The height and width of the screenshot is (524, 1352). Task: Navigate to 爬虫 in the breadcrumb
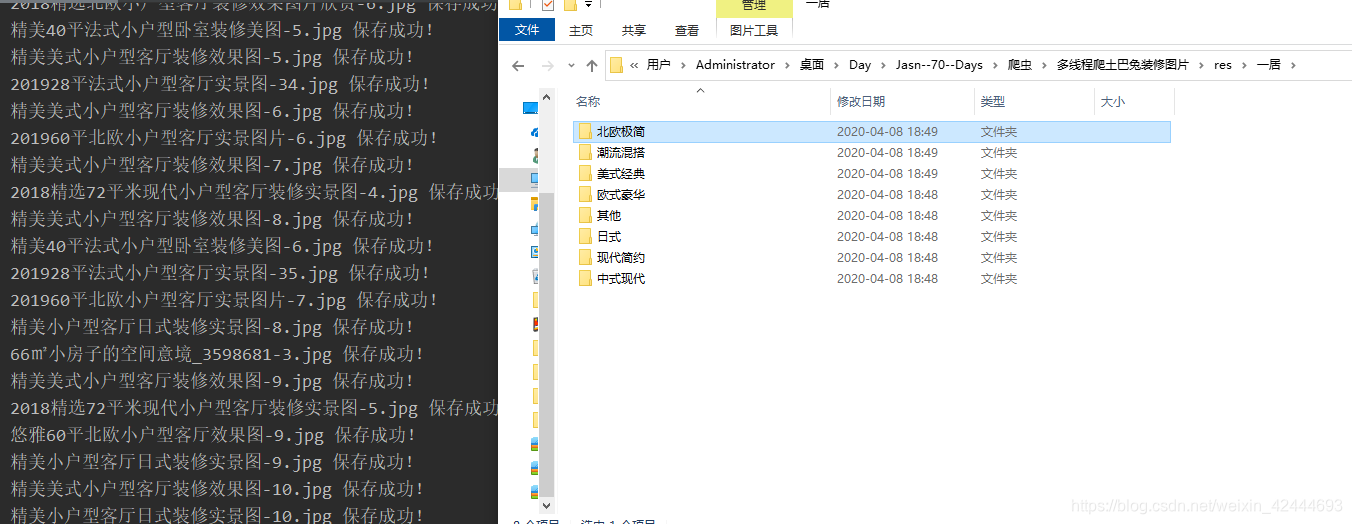(1020, 65)
